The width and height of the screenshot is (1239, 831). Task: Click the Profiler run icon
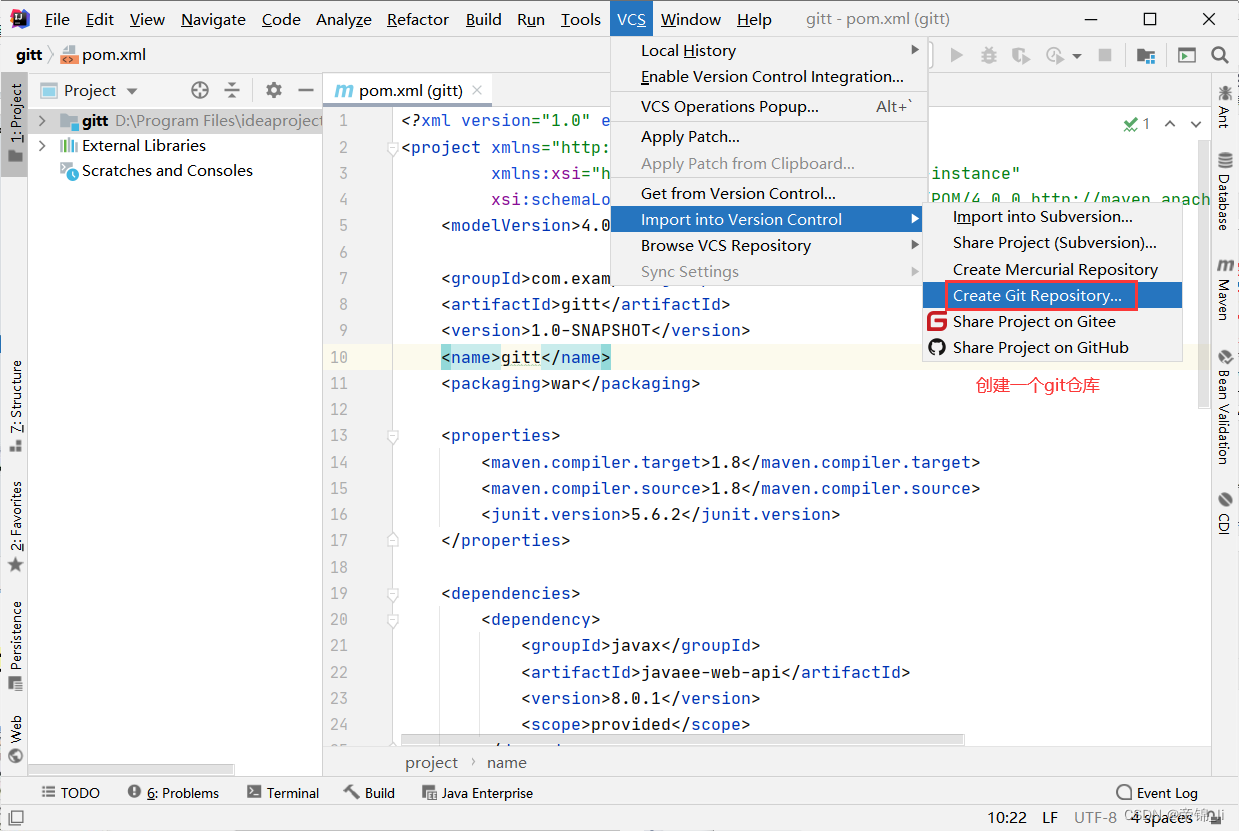coord(1054,56)
